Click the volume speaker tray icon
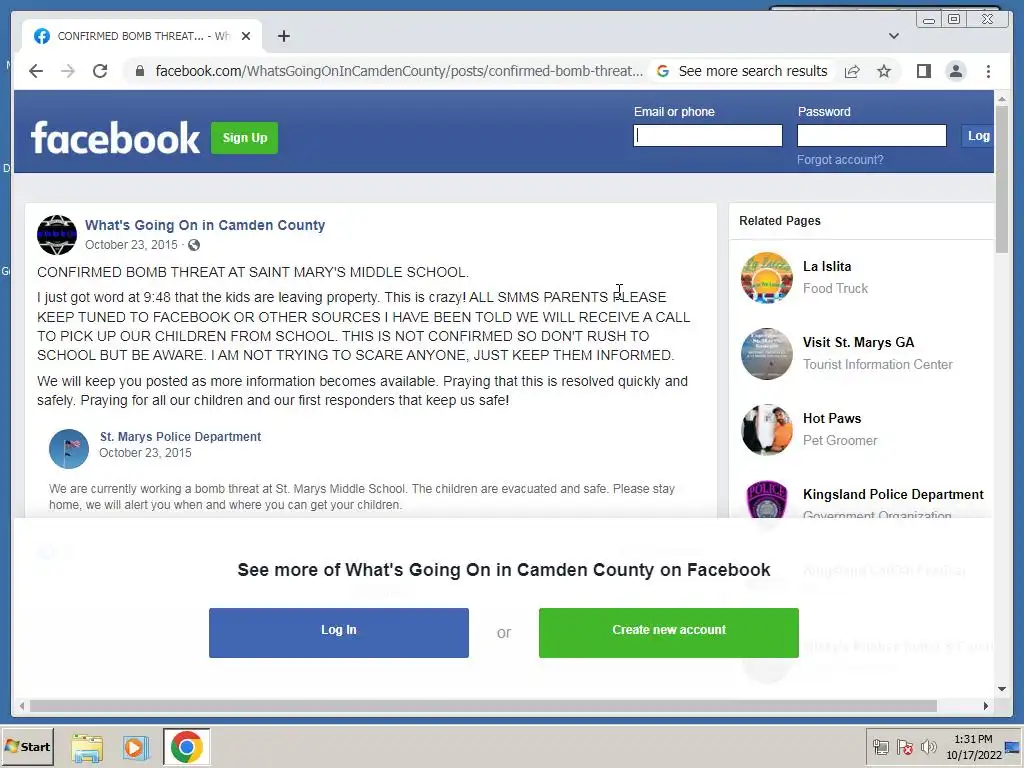Image resolution: width=1024 pixels, height=768 pixels. click(x=928, y=747)
